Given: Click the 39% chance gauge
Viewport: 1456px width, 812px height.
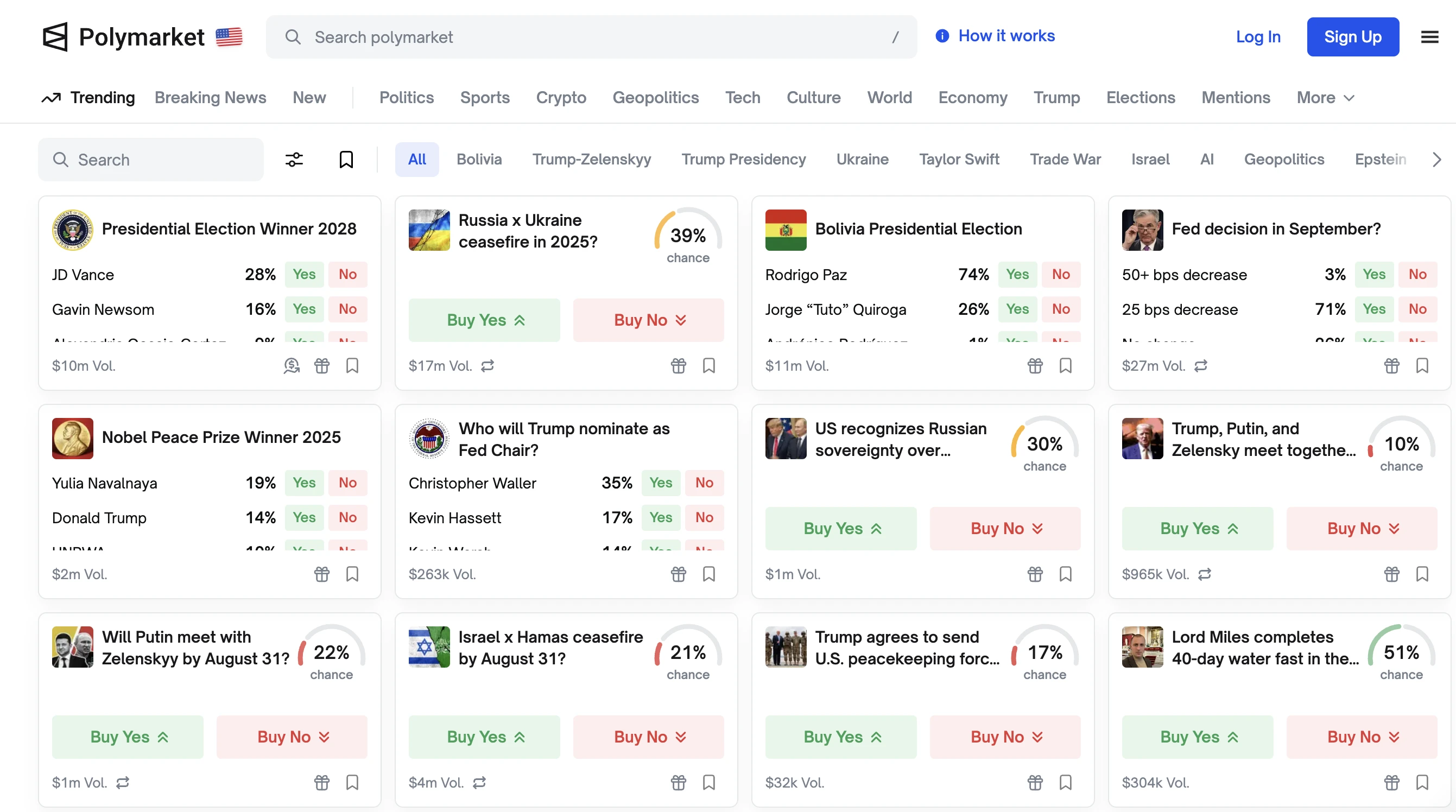Looking at the screenshot, I should [688, 236].
